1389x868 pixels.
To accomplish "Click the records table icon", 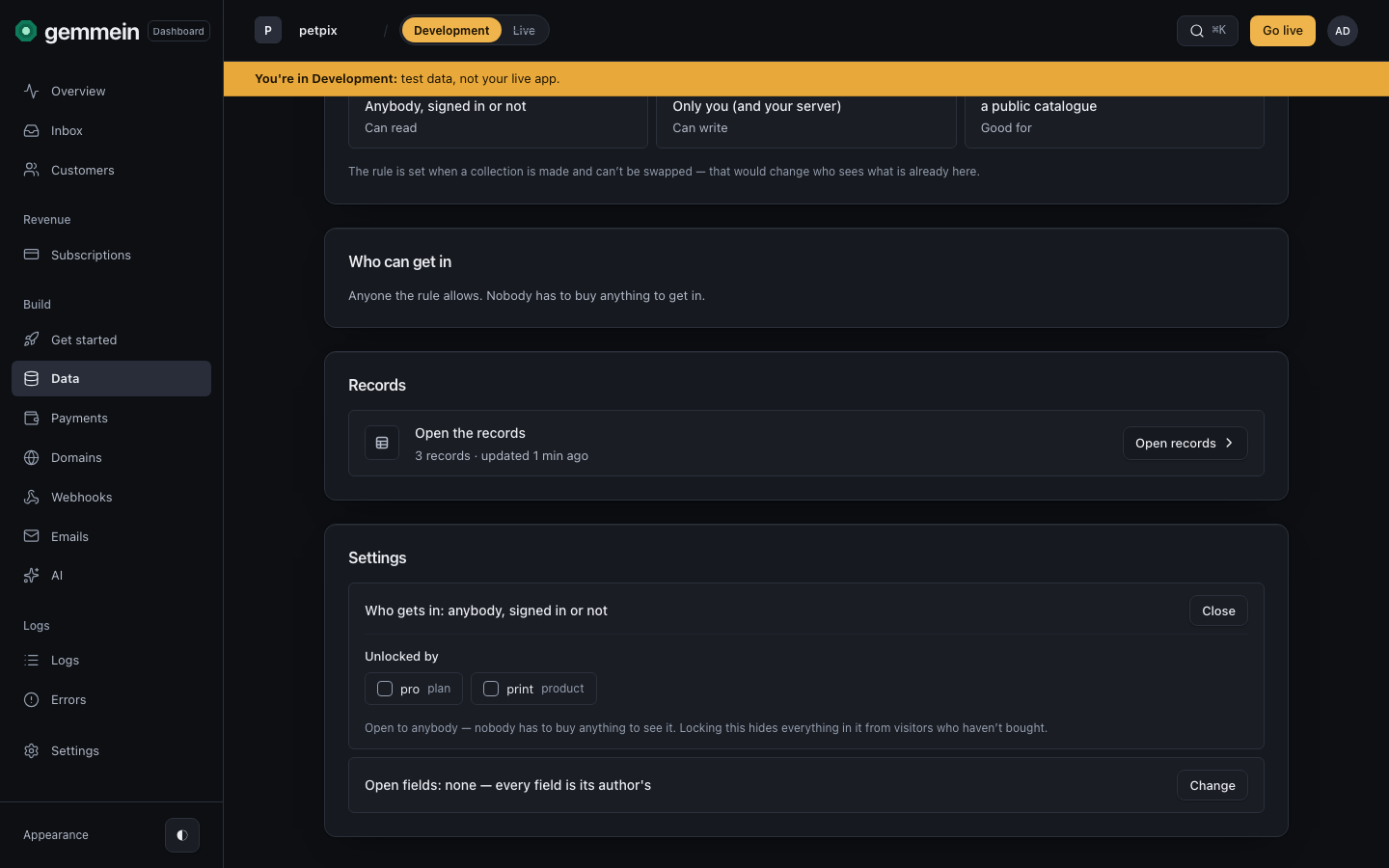I will coord(382,443).
